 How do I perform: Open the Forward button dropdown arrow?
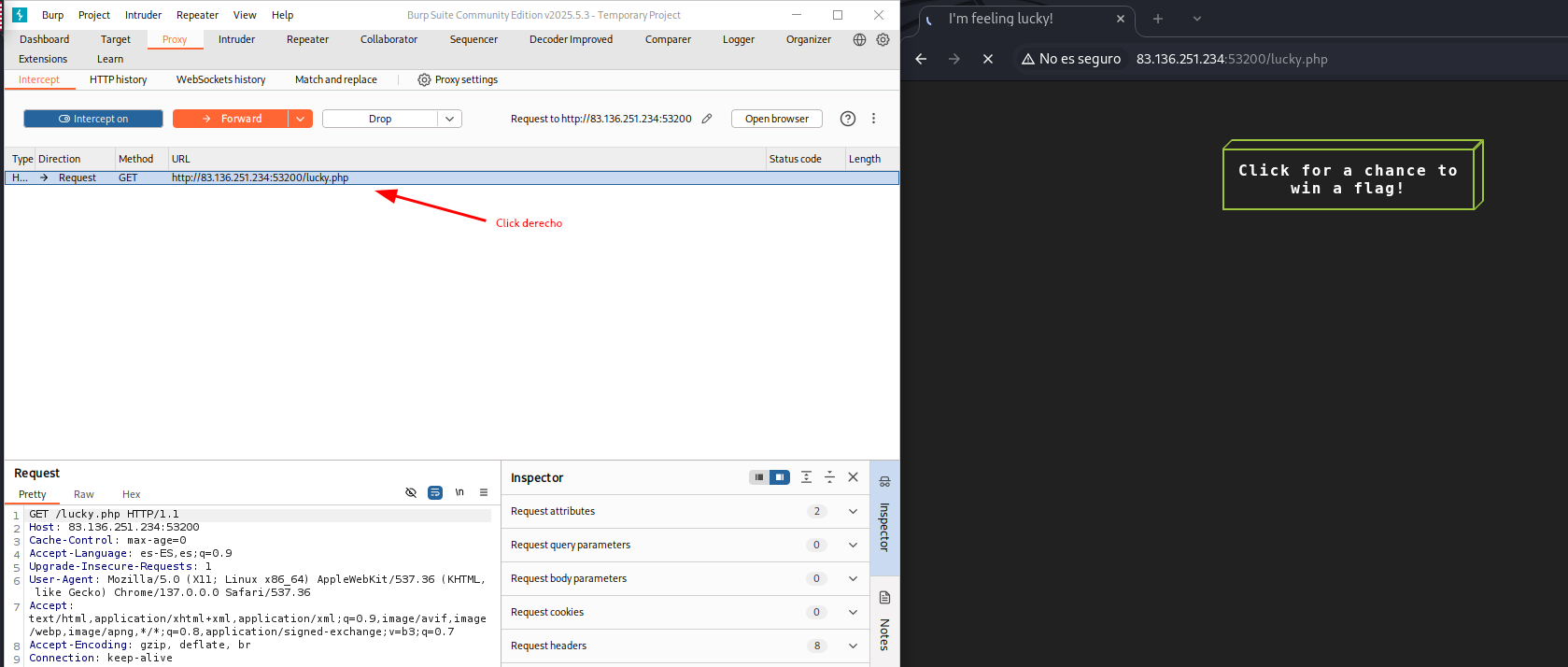point(301,119)
